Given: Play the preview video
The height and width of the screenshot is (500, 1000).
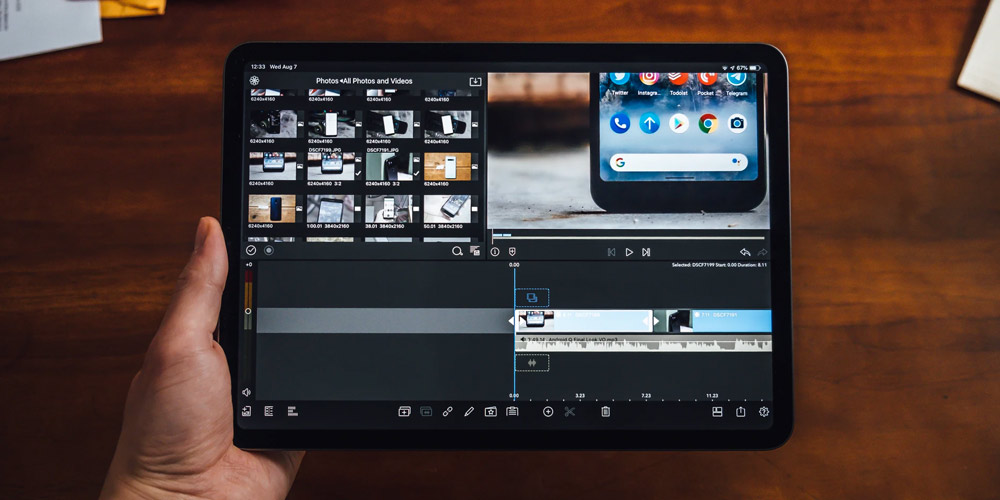Looking at the screenshot, I should (x=629, y=252).
